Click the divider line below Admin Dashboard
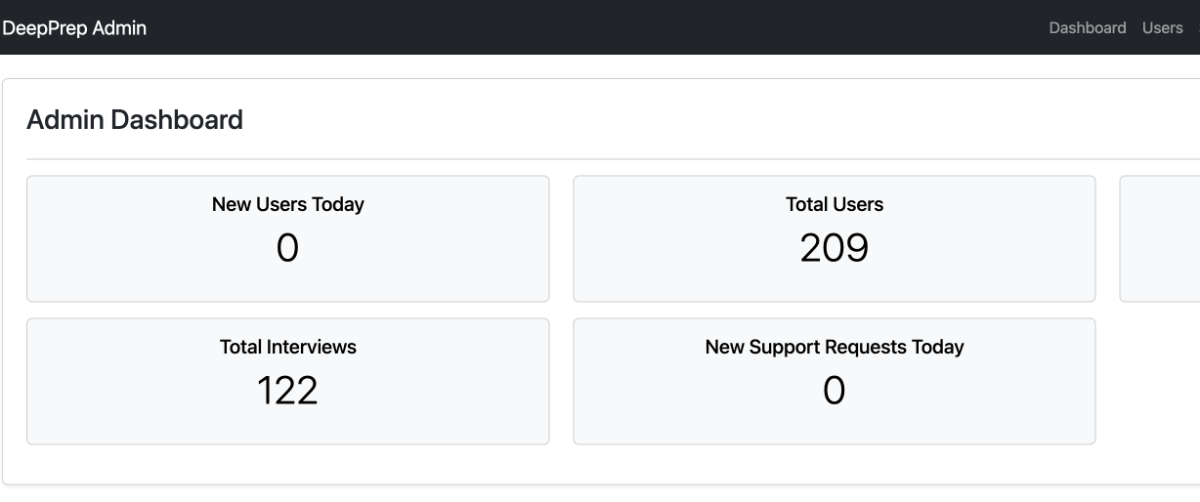The width and height of the screenshot is (1200, 502). point(600,159)
